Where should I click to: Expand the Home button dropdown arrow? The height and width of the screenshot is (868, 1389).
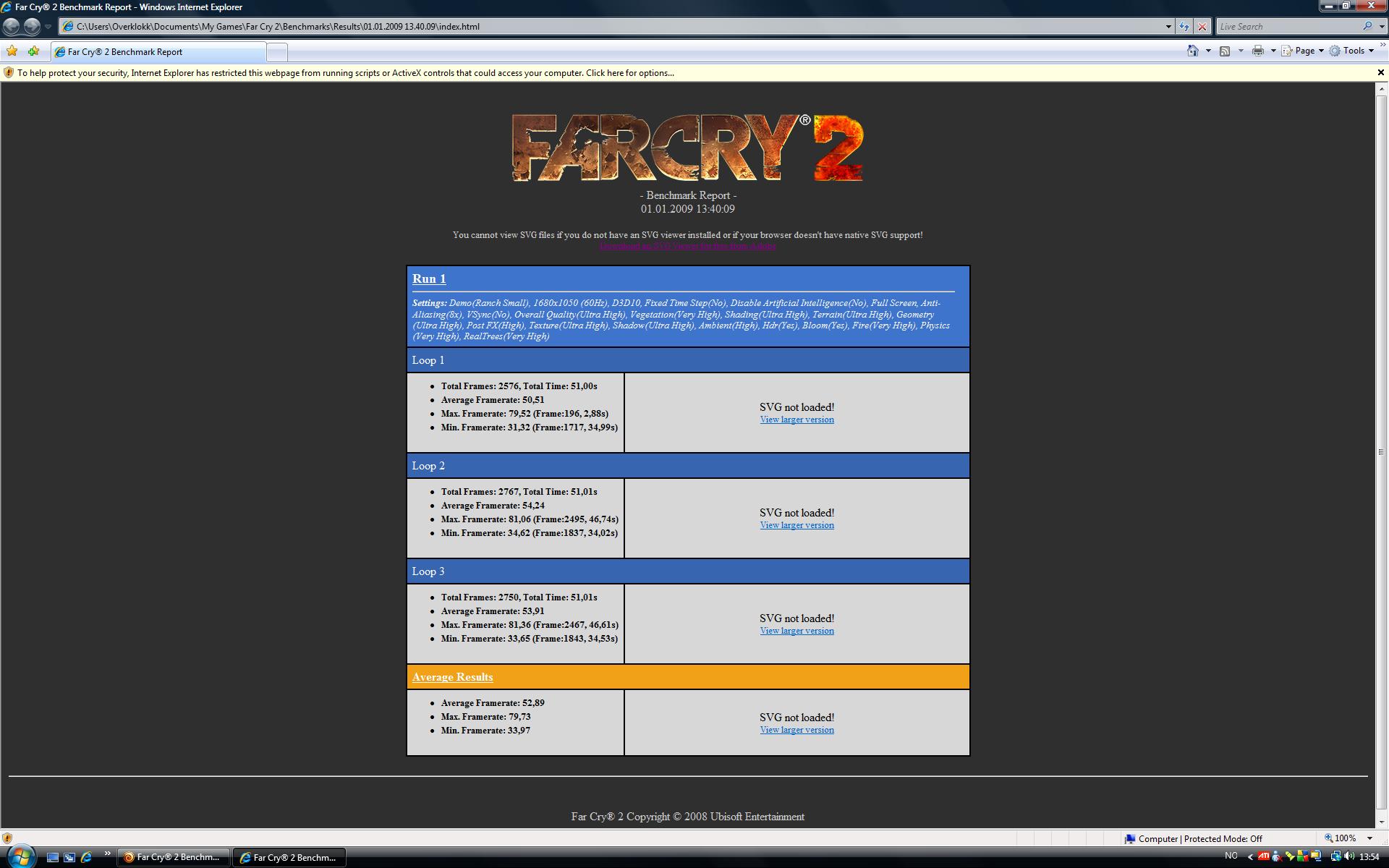tap(1207, 51)
